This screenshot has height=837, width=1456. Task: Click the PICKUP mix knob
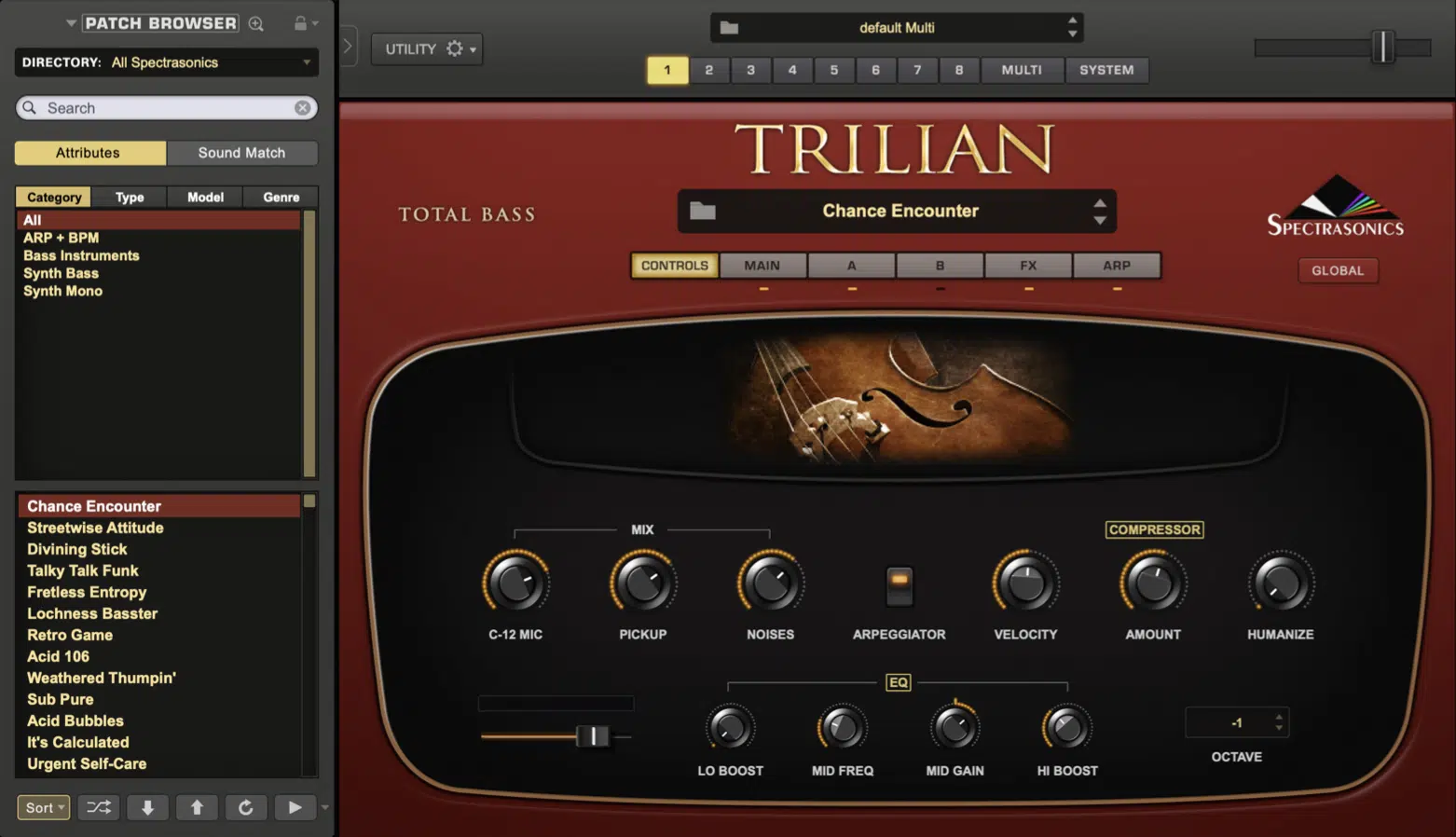point(643,583)
